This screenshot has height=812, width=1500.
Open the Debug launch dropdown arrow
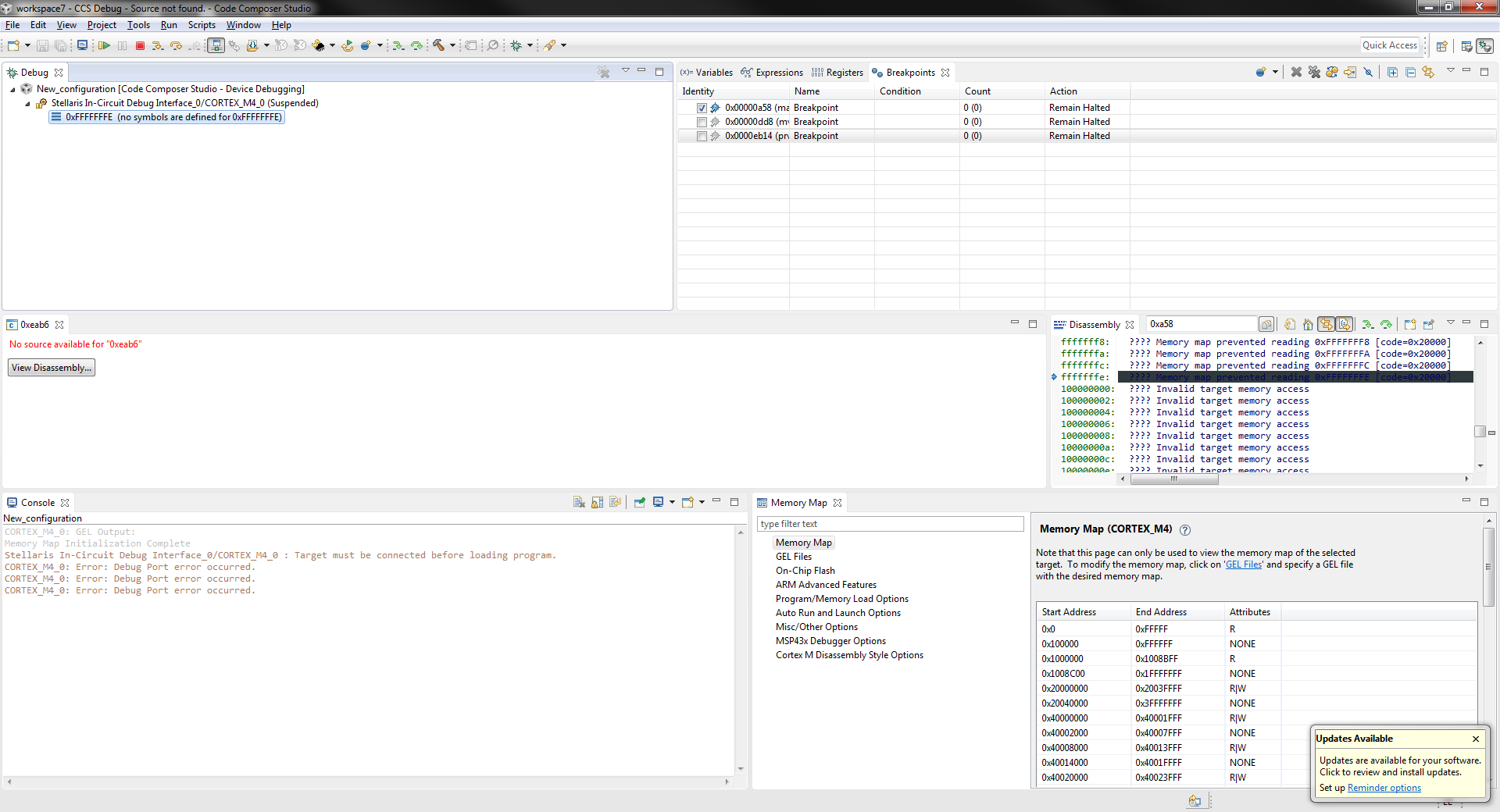(x=530, y=46)
